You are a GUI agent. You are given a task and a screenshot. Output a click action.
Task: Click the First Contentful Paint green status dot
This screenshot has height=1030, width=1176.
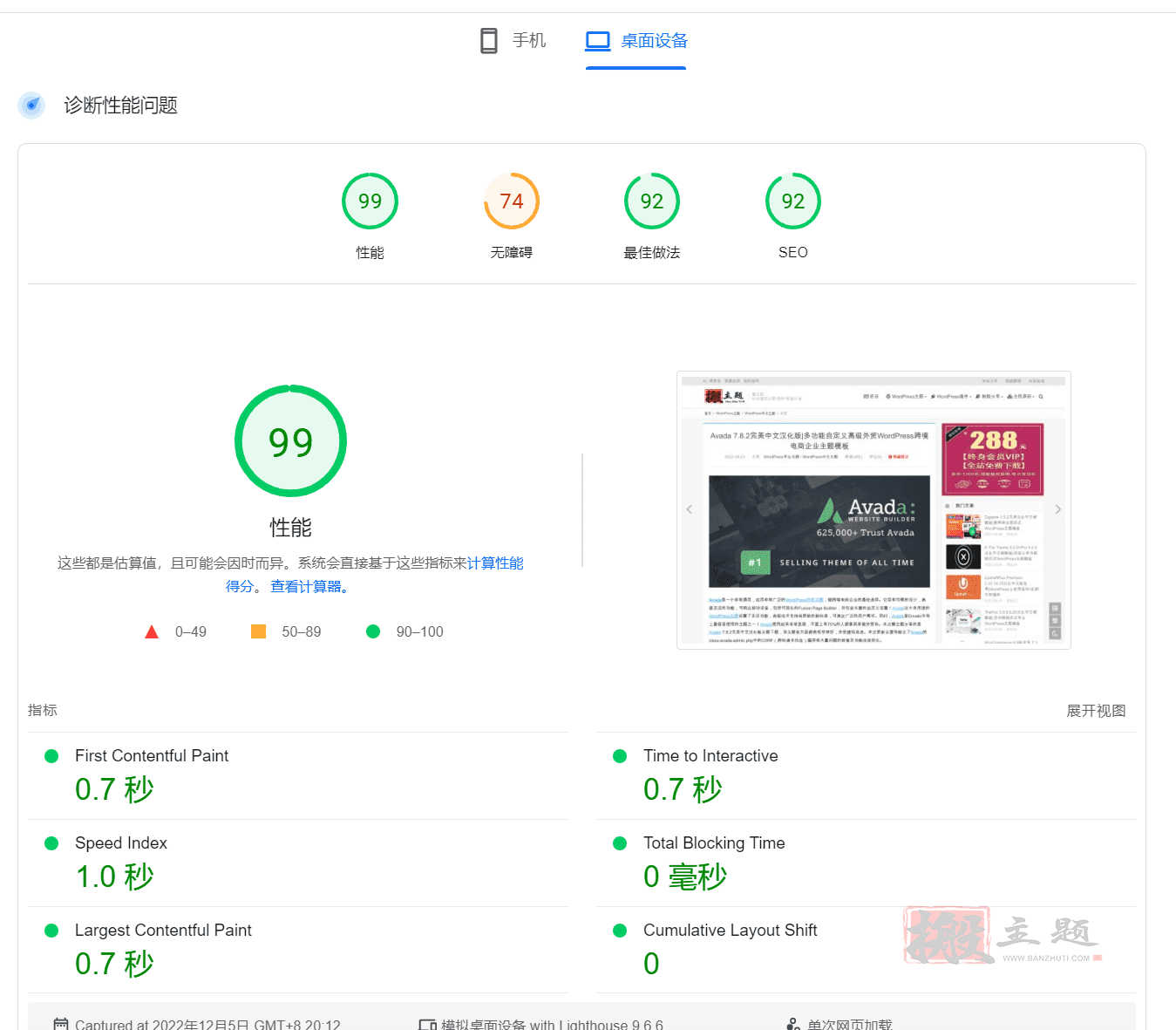51,756
